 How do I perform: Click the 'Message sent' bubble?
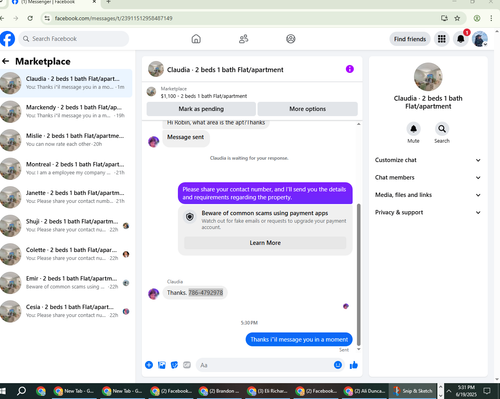[186, 137]
